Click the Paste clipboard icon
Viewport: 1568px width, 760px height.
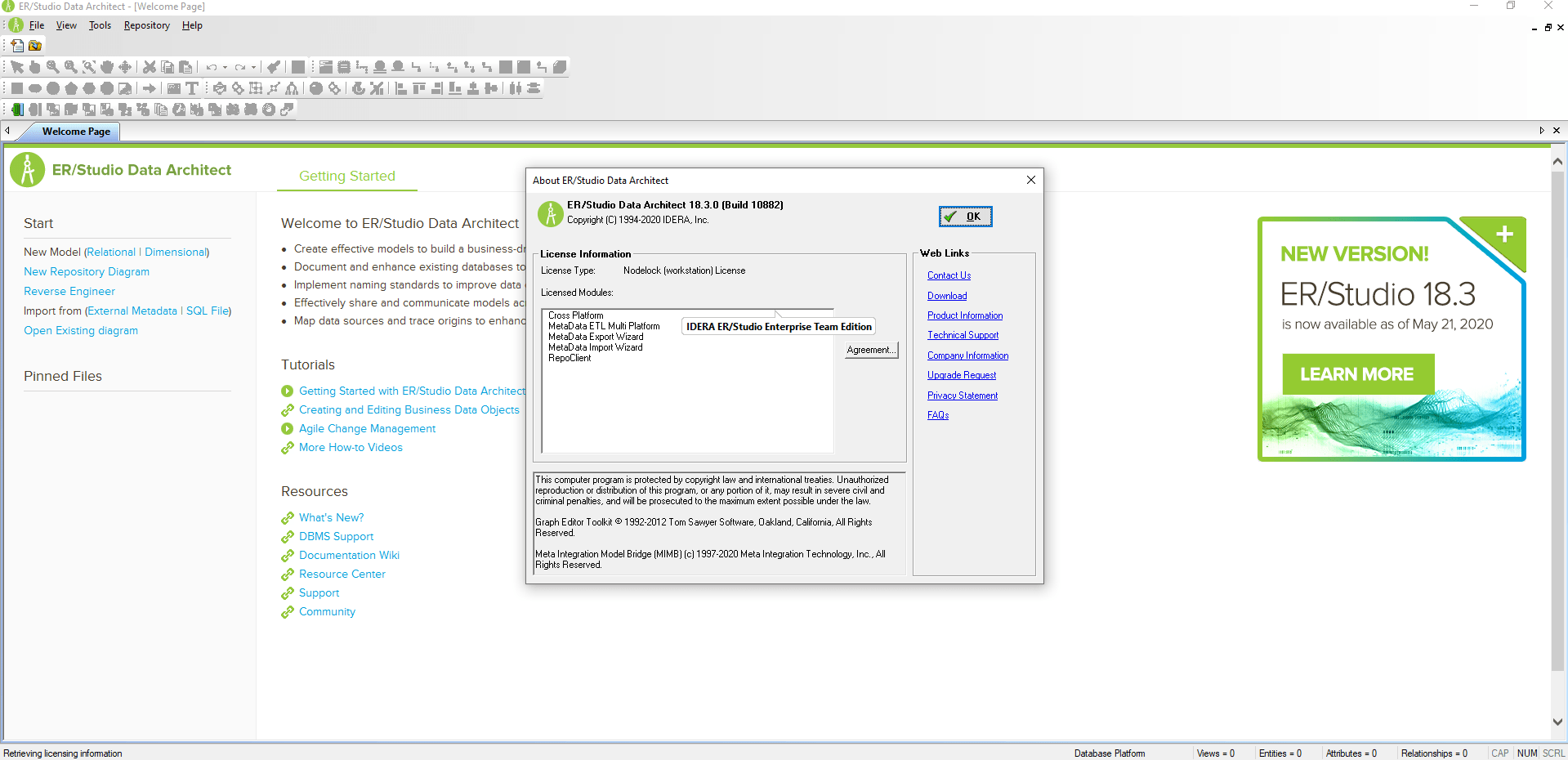pyautogui.click(x=185, y=67)
